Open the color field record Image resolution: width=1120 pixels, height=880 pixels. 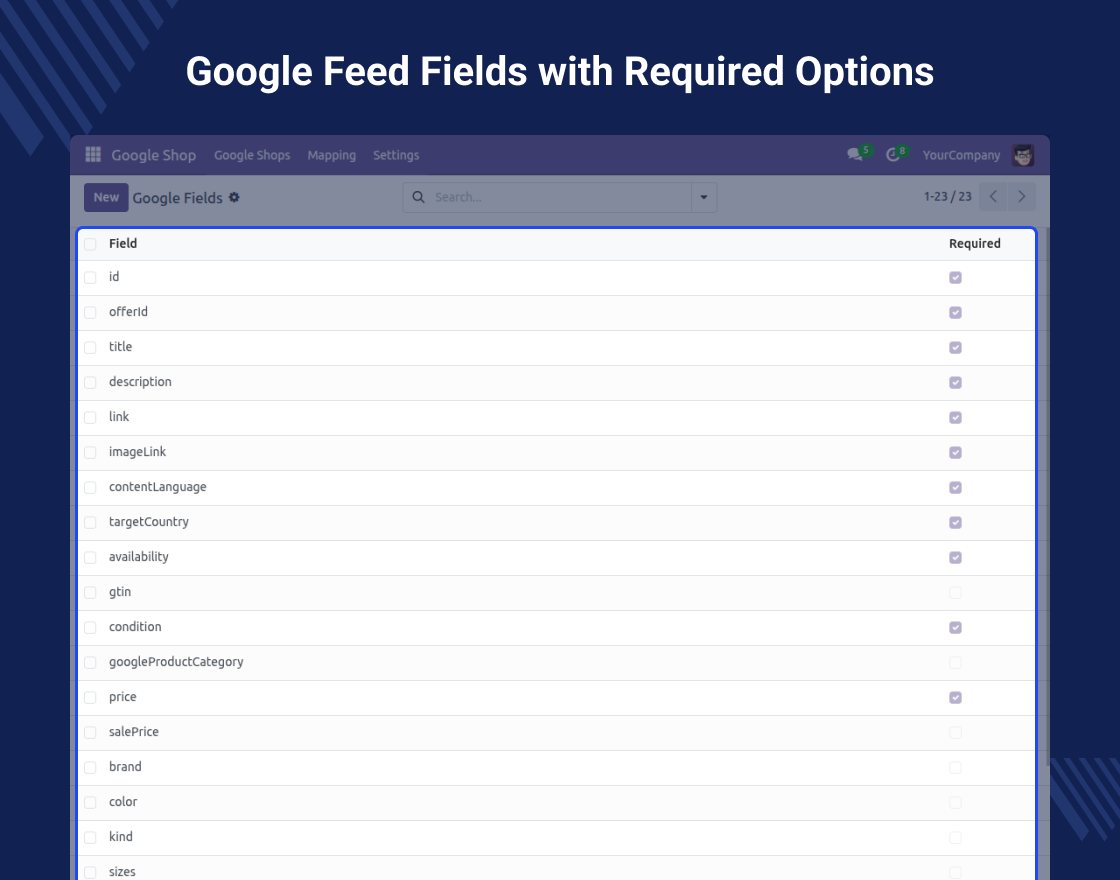coord(123,801)
